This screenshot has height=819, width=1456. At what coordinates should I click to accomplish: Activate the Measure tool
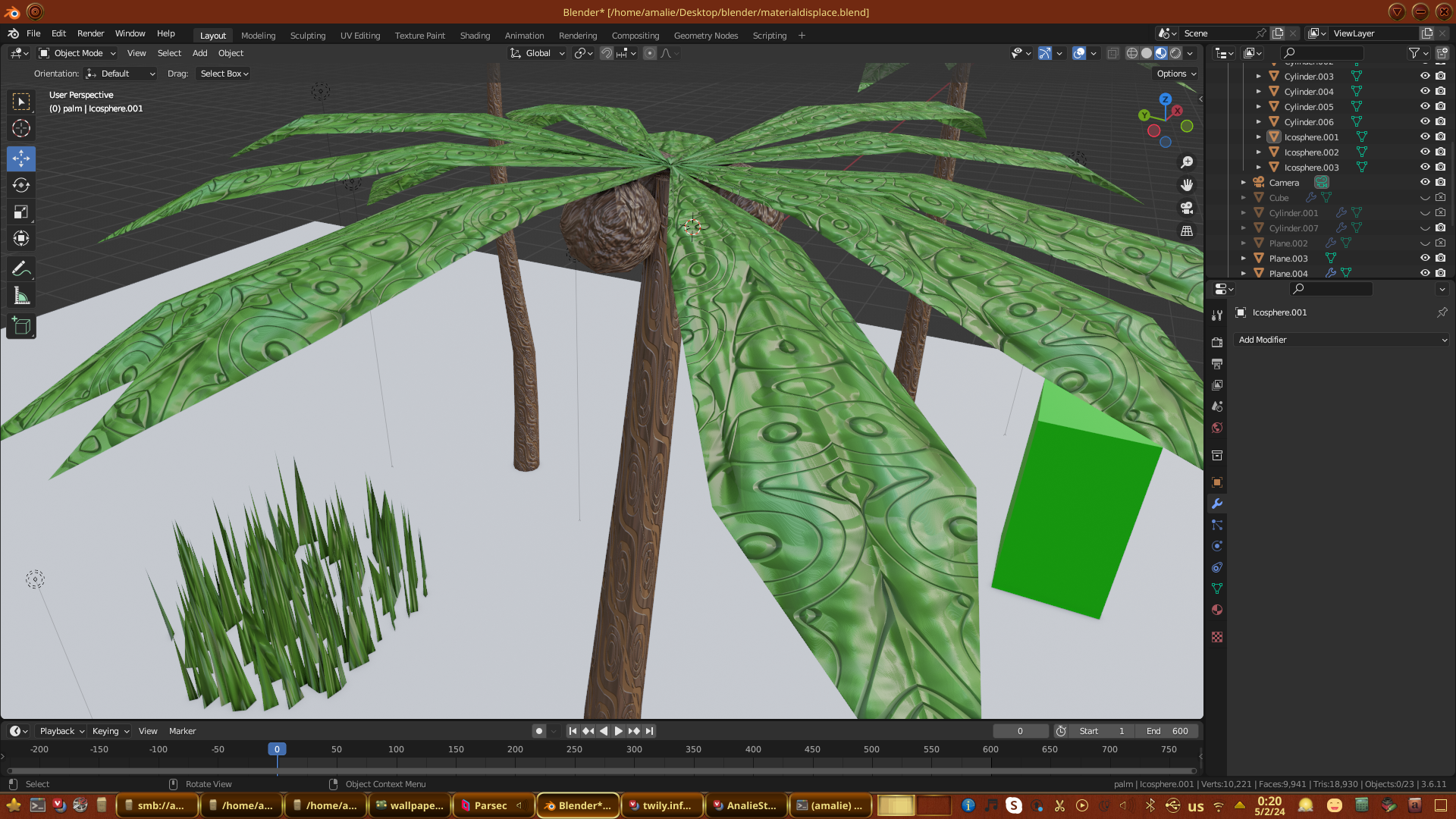21,297
